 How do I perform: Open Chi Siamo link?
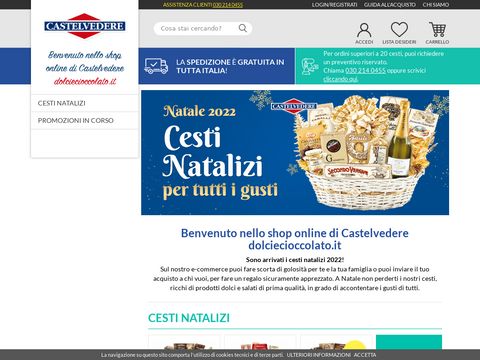[x=436, y=5]
